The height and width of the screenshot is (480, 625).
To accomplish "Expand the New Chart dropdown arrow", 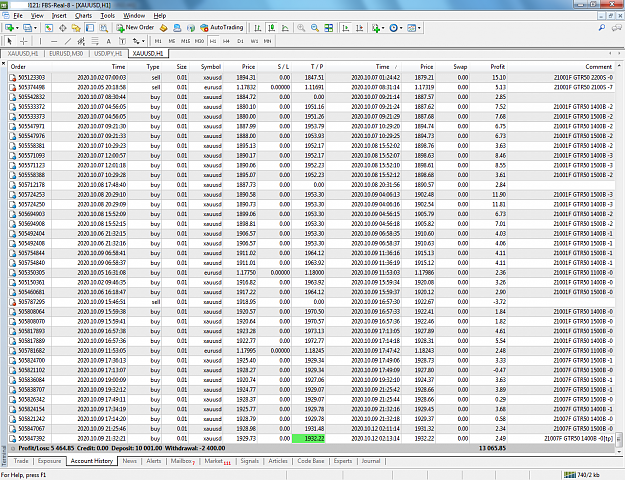I will [17, 28].
